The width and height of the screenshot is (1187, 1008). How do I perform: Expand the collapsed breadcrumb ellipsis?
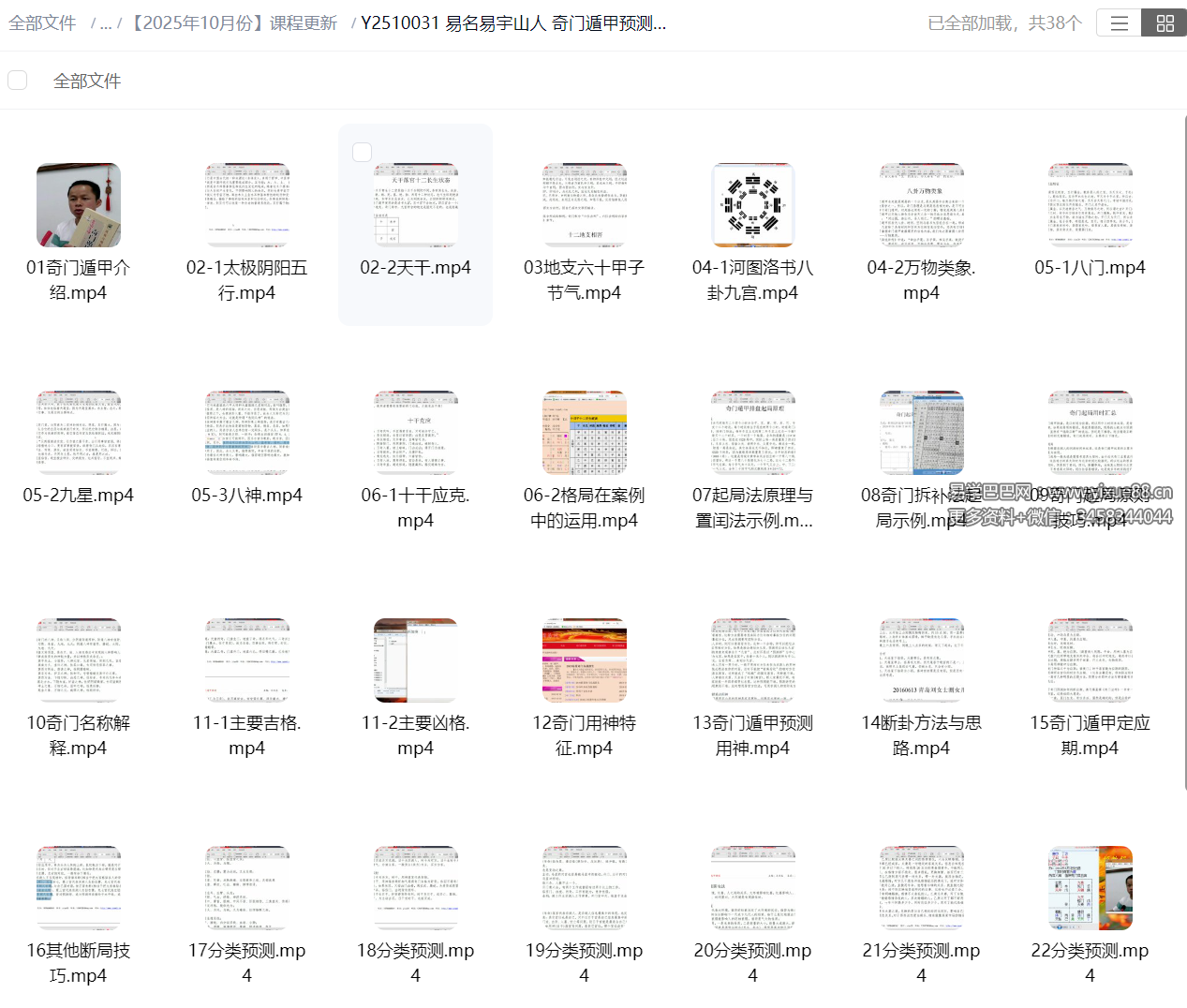point(104,22)
